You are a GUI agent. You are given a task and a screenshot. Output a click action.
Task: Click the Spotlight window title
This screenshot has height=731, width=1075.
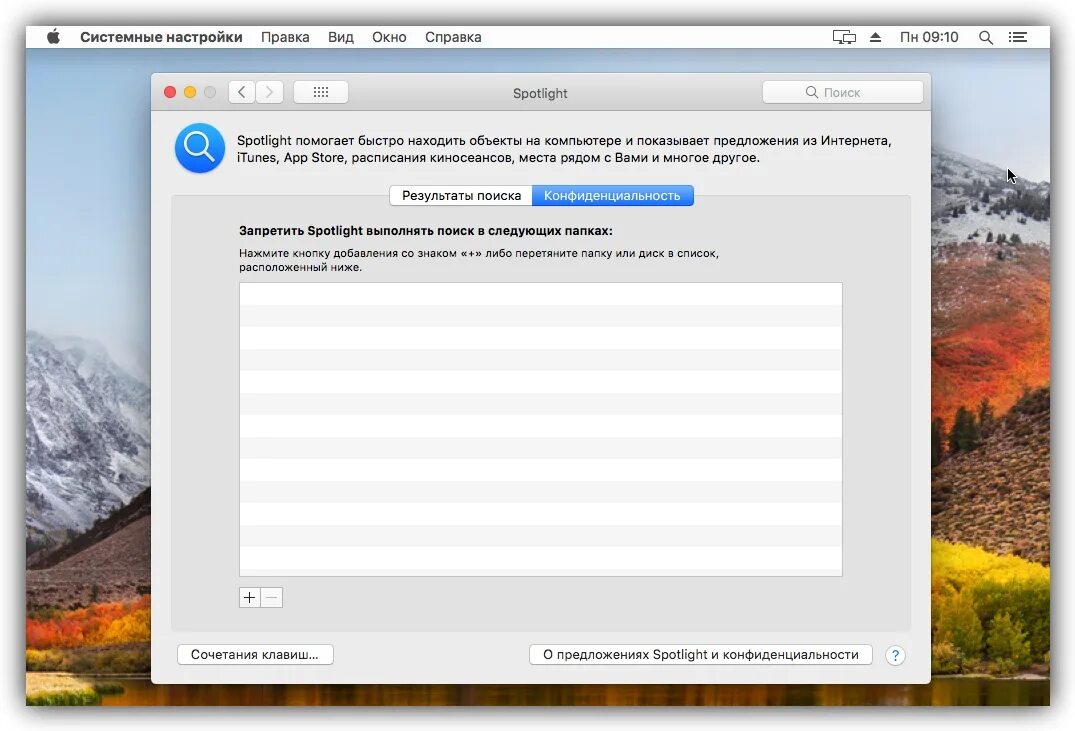click(540, 93)
